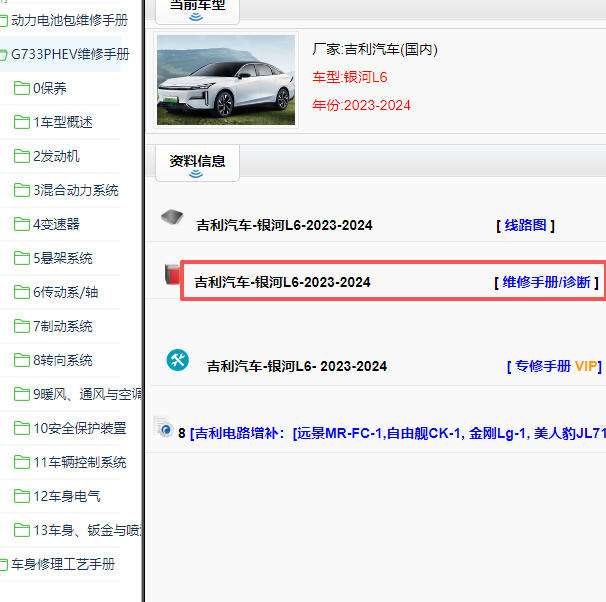606x602 pixels.
Task: Open the 11车辆控制系统 folder
Action: point(80,463)
